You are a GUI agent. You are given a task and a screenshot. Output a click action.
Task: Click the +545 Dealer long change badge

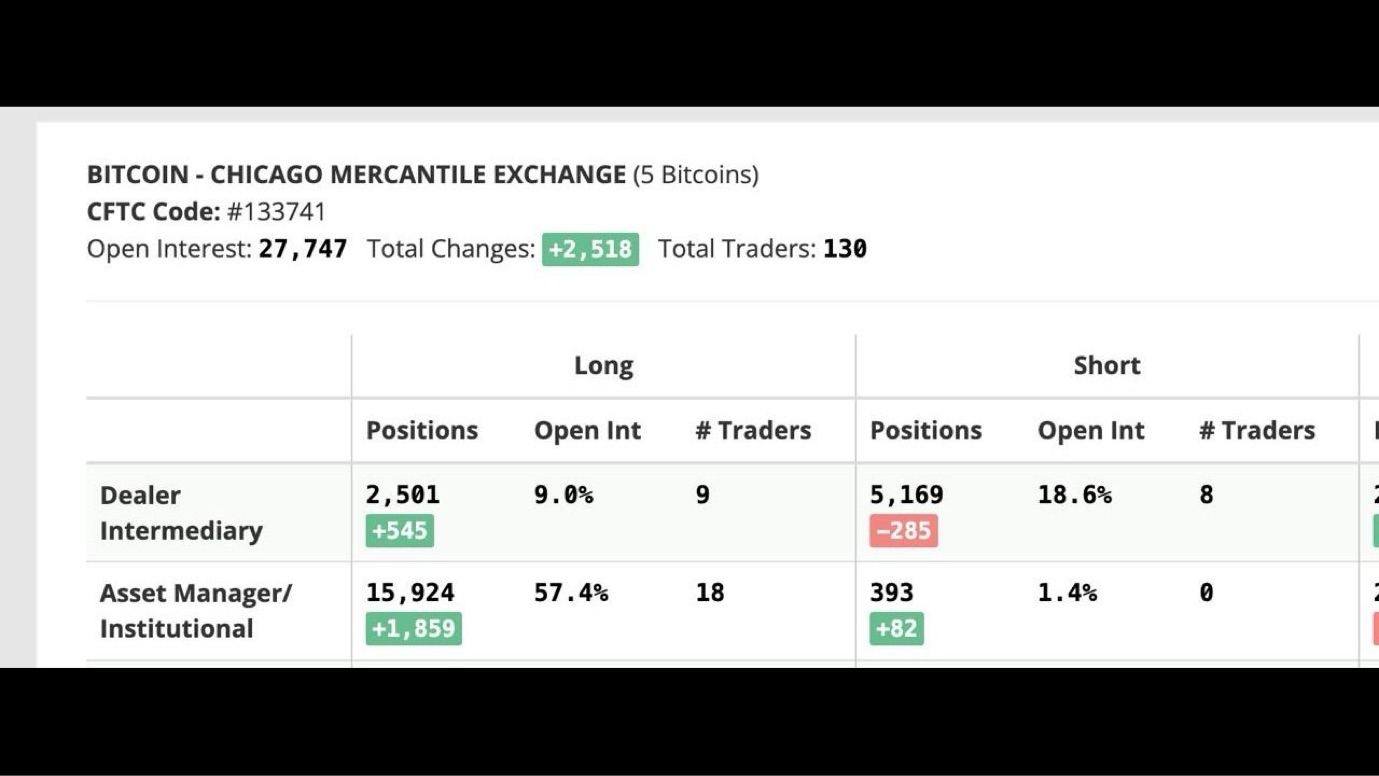(399, 531)
